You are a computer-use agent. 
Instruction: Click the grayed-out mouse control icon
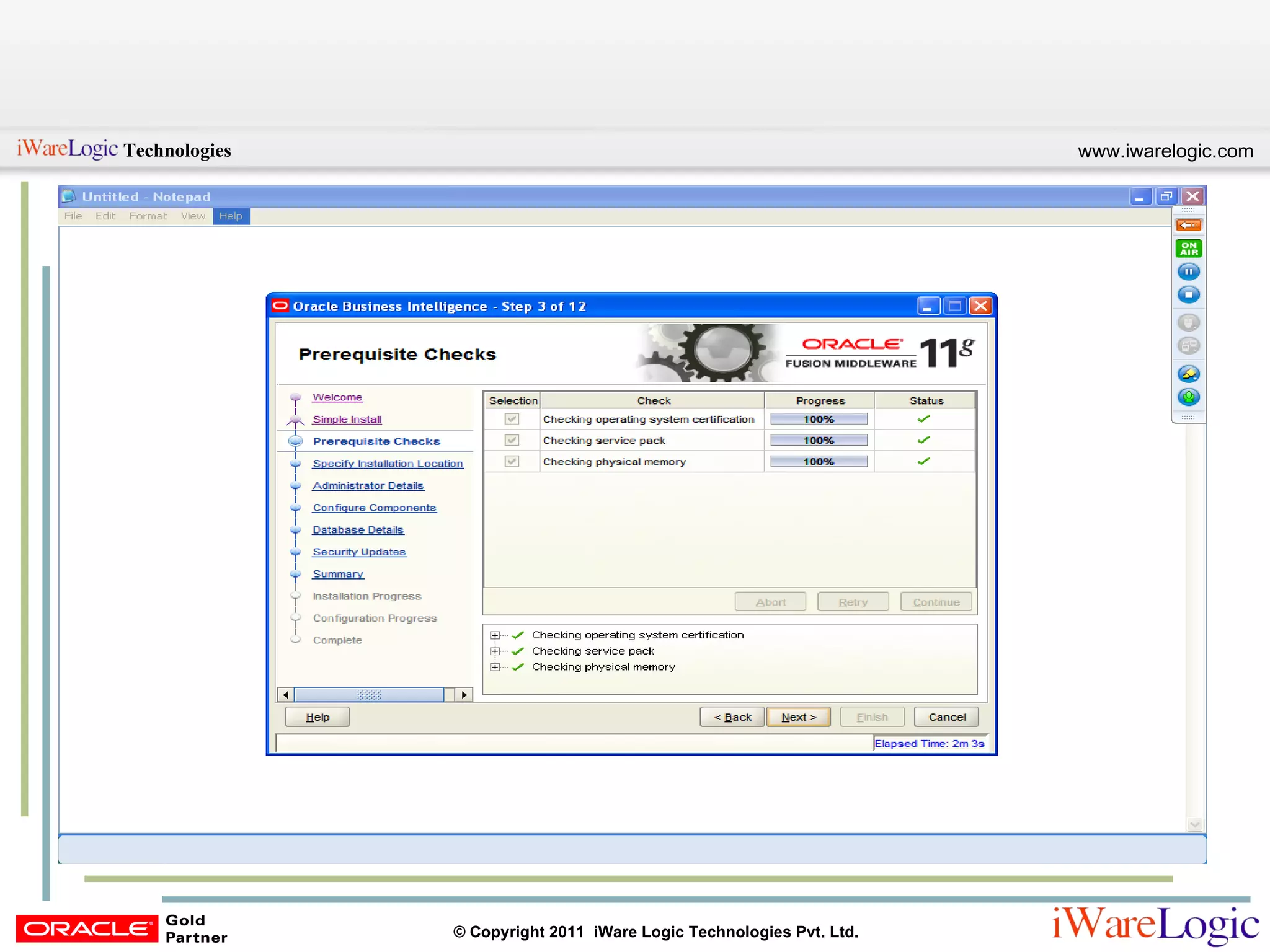pos(1188,322)
